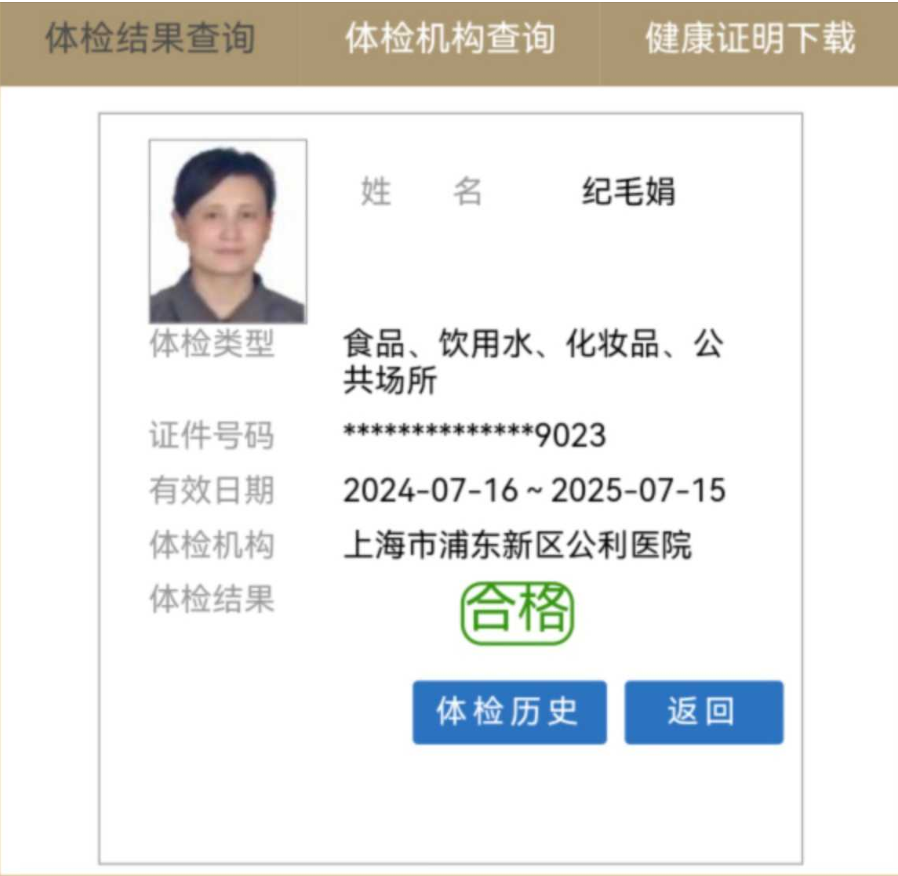Go to the 健康证明下载 tab

(x=750, y=38)
